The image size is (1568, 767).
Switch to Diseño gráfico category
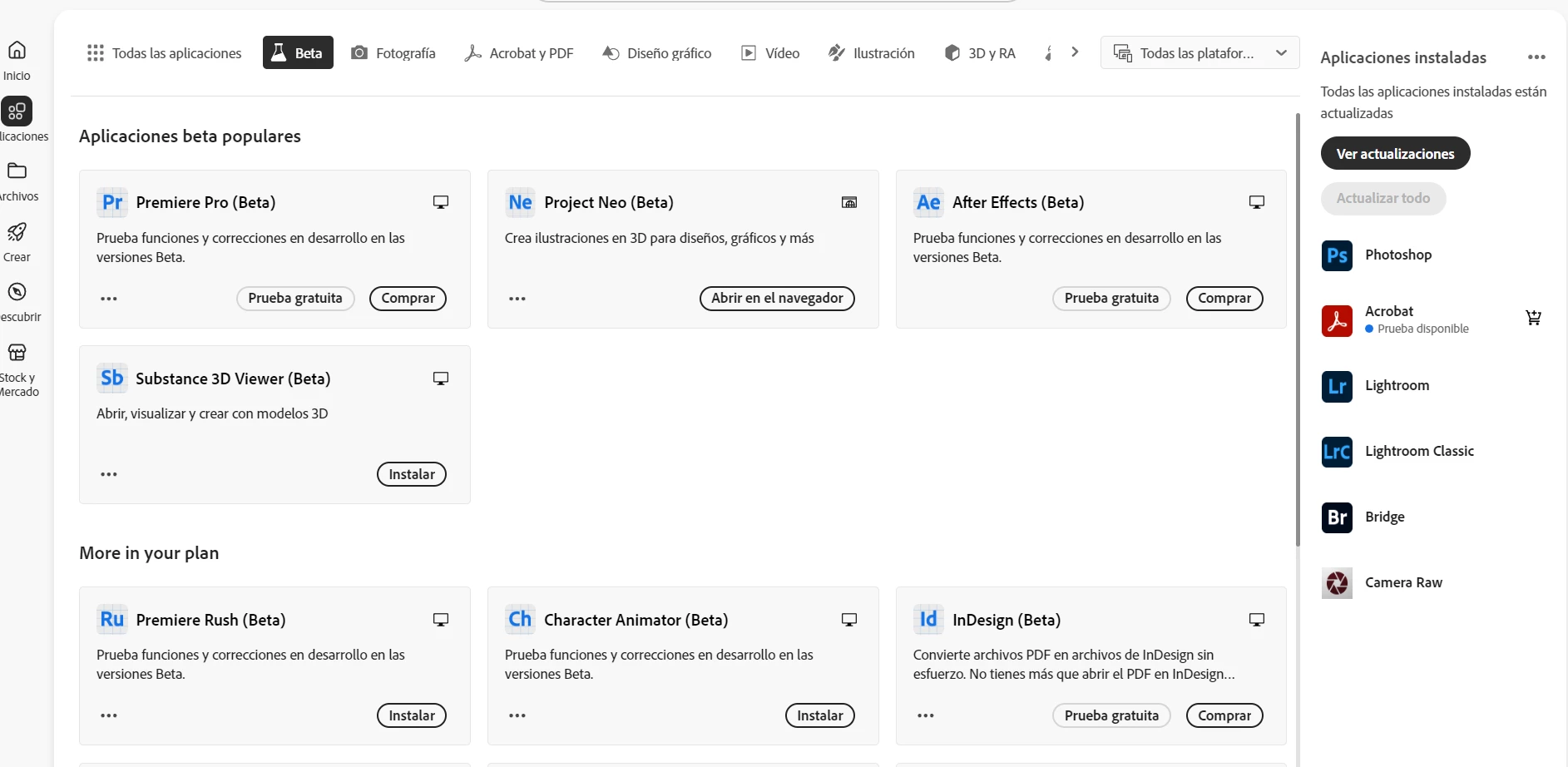[657, 53]
